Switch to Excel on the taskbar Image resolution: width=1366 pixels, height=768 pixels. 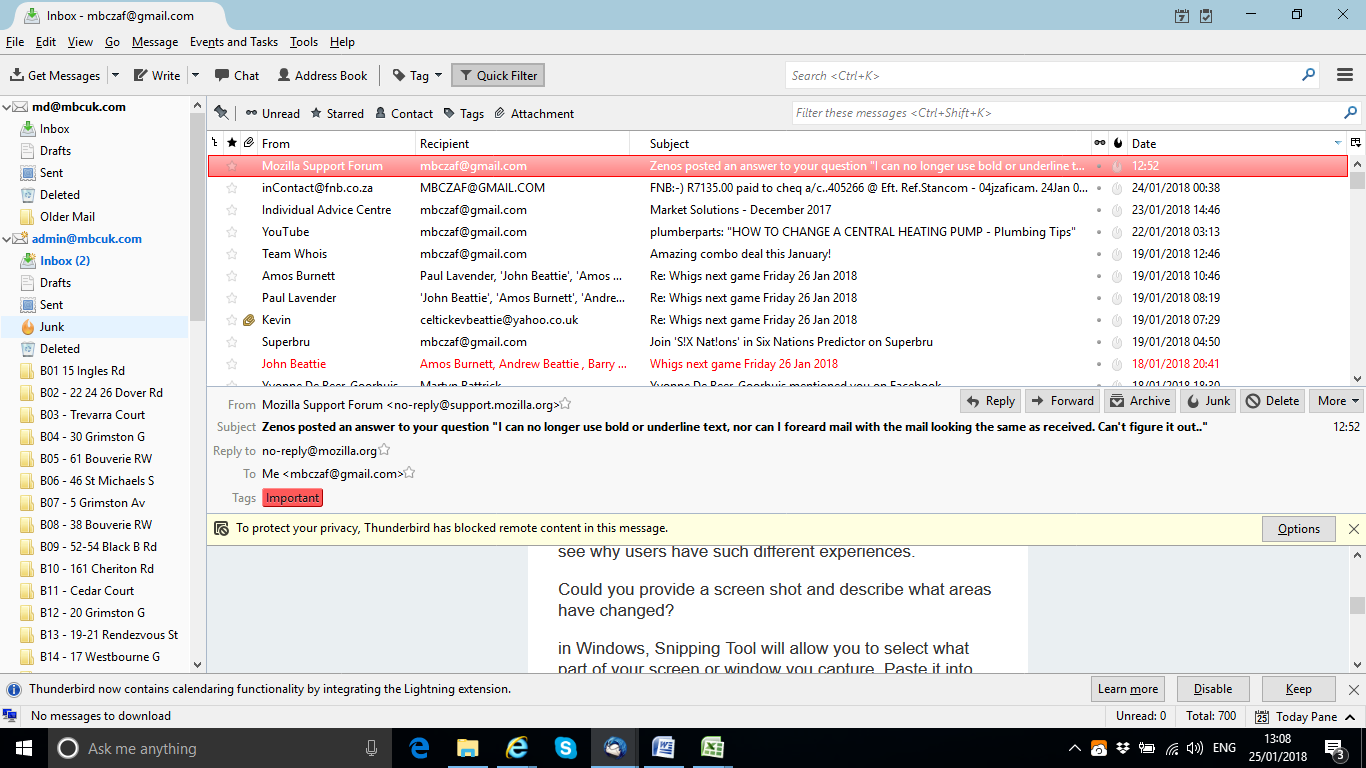pos(712,748)
